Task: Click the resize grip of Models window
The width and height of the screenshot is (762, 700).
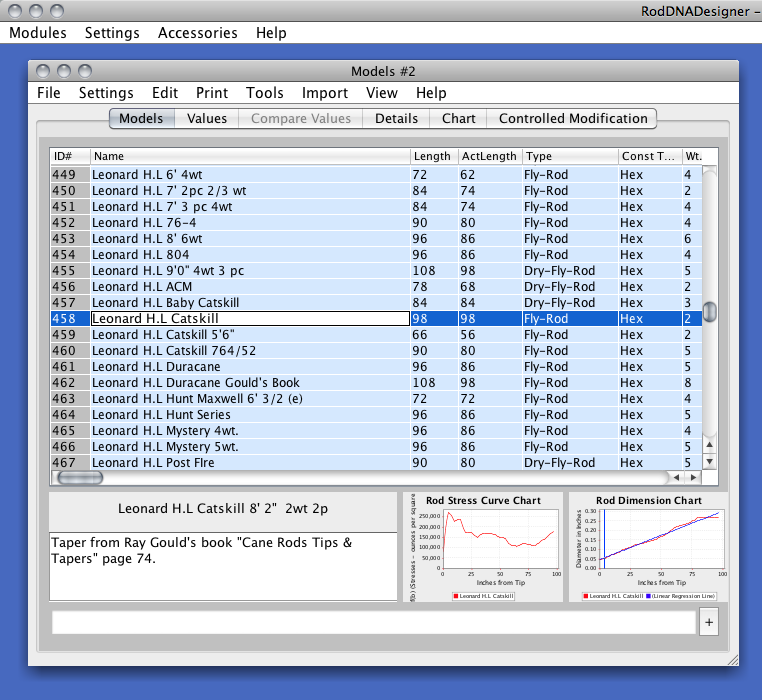Action: click(733, 660)
